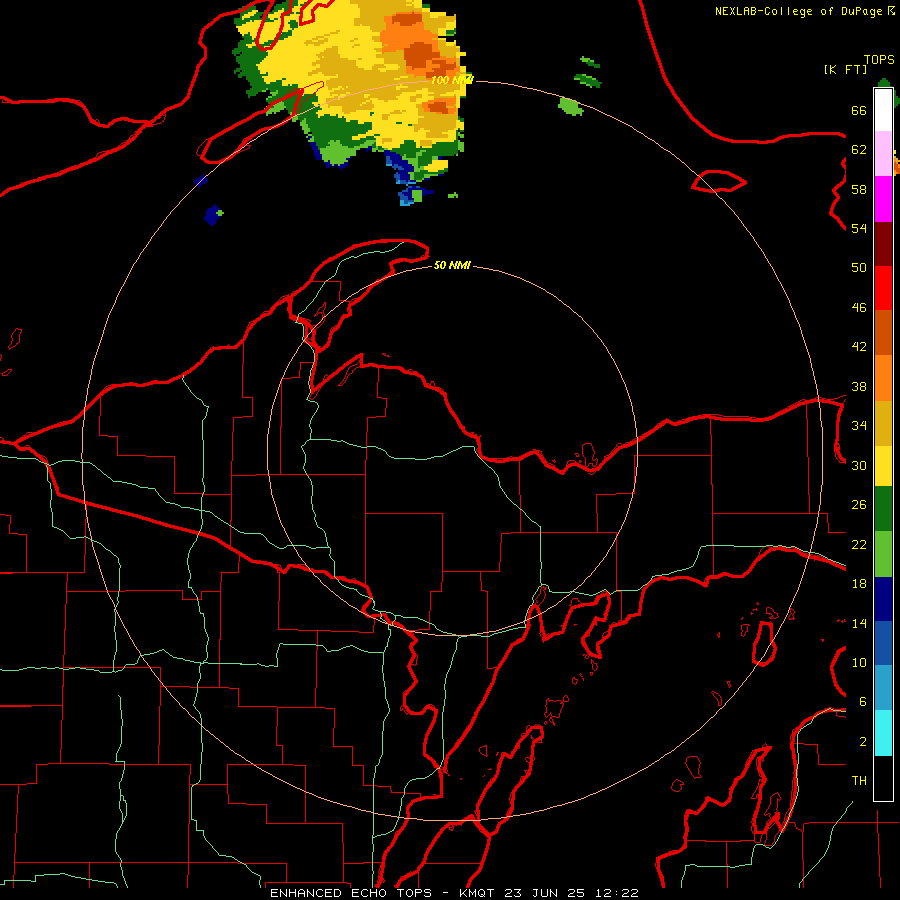900x900 pixels.
Task: Click the isolated navy blue echo blob
Action: point(214,215)
